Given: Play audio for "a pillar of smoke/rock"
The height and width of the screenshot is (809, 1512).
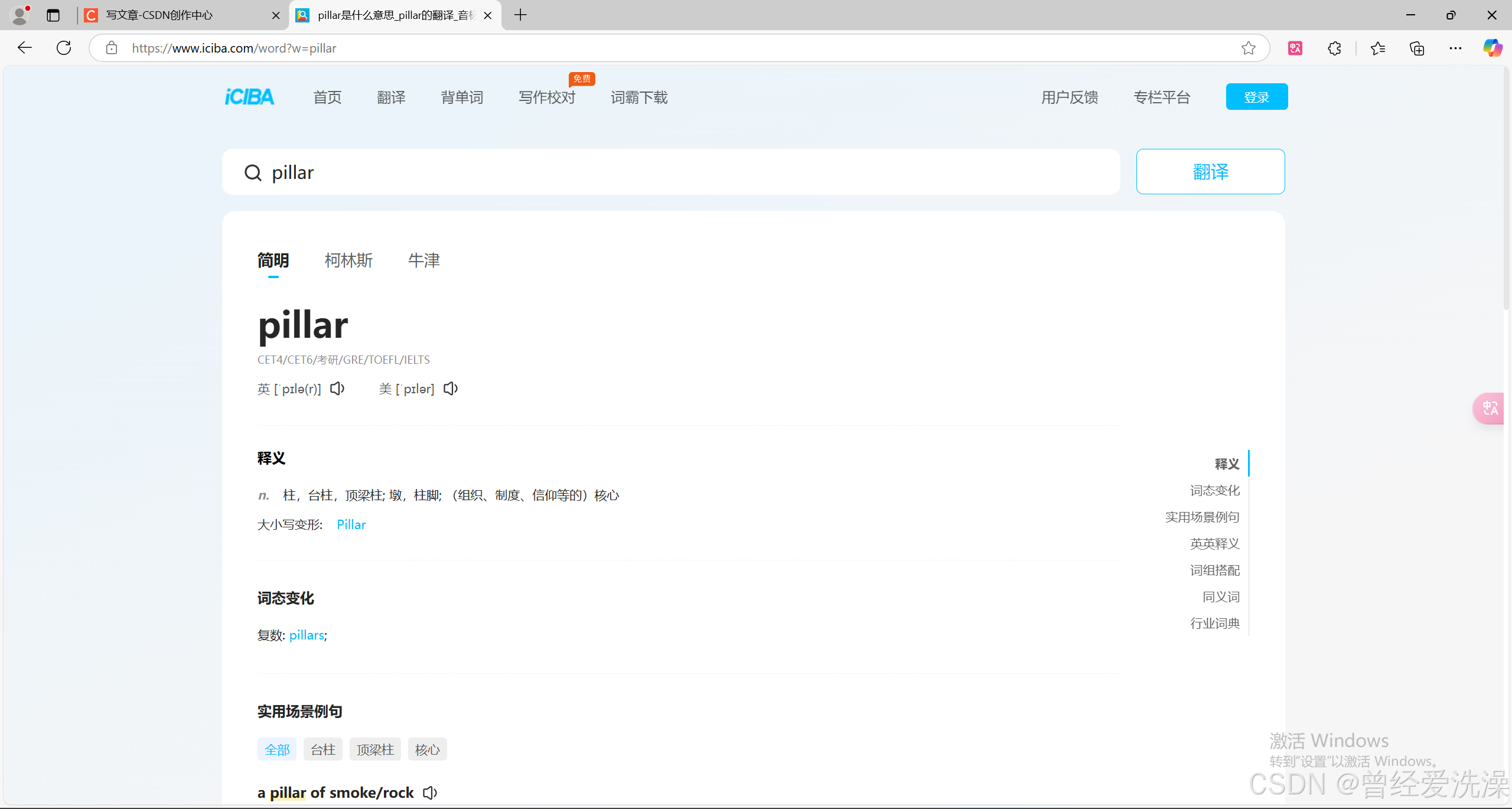Looking at the screenshot, I should 430,792.
